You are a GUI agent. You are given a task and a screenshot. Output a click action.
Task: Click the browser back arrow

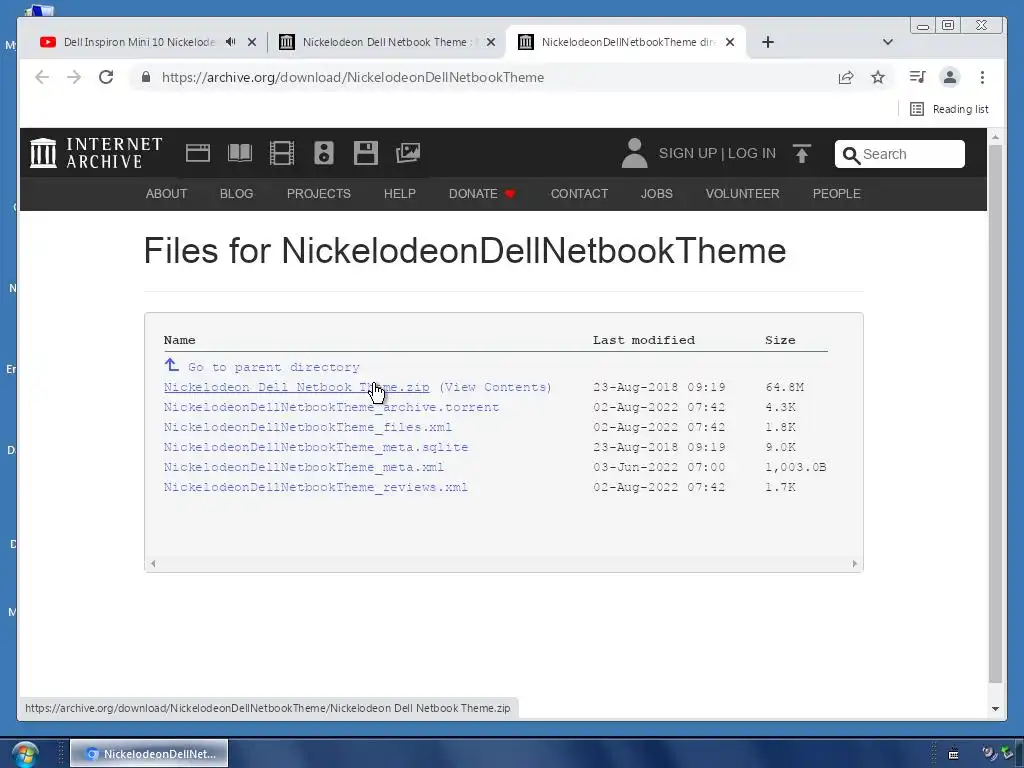coord(42,77)
